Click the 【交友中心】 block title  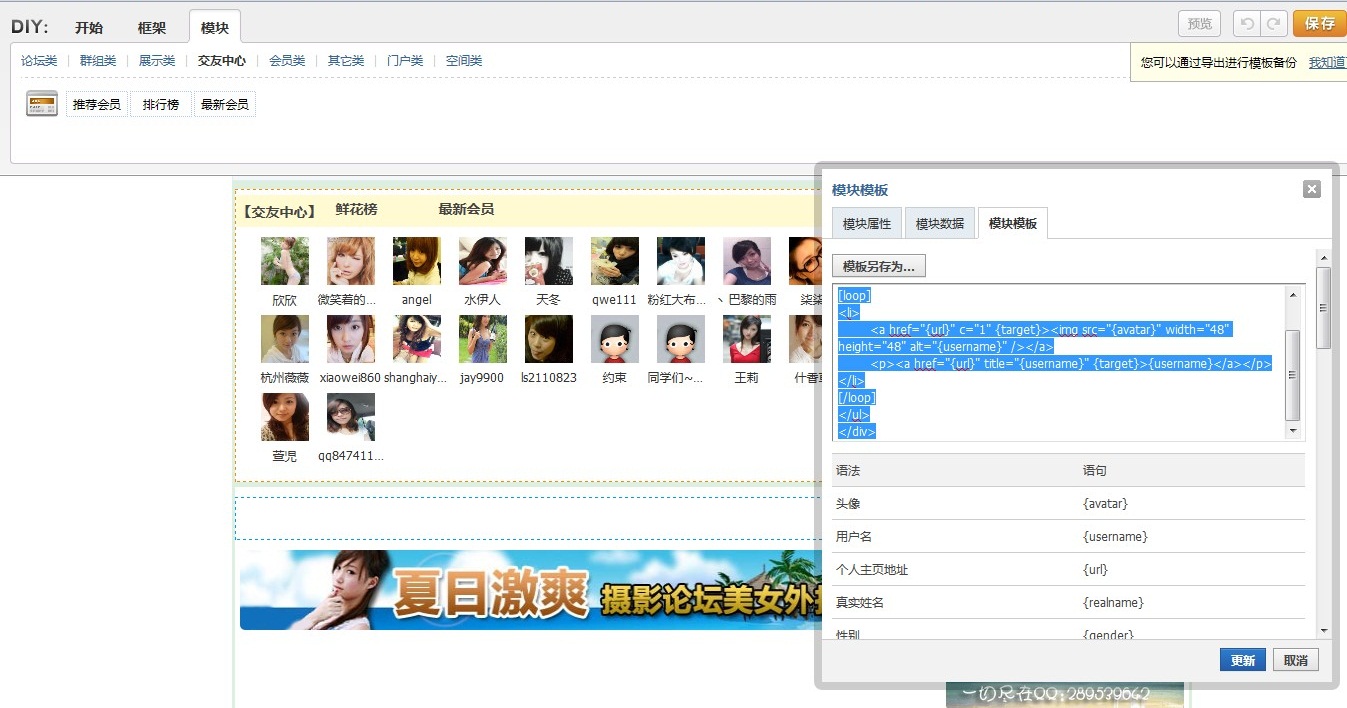pos(279,211)
